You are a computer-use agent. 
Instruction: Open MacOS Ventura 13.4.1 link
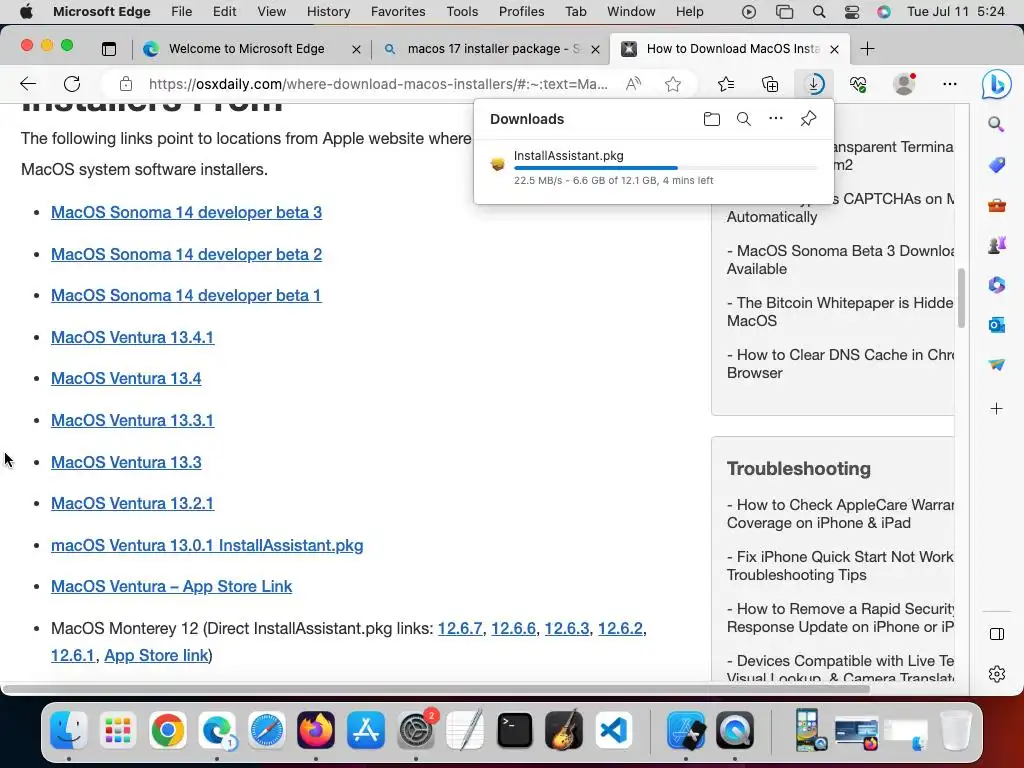pyautogui.click(x=133, y=337)
